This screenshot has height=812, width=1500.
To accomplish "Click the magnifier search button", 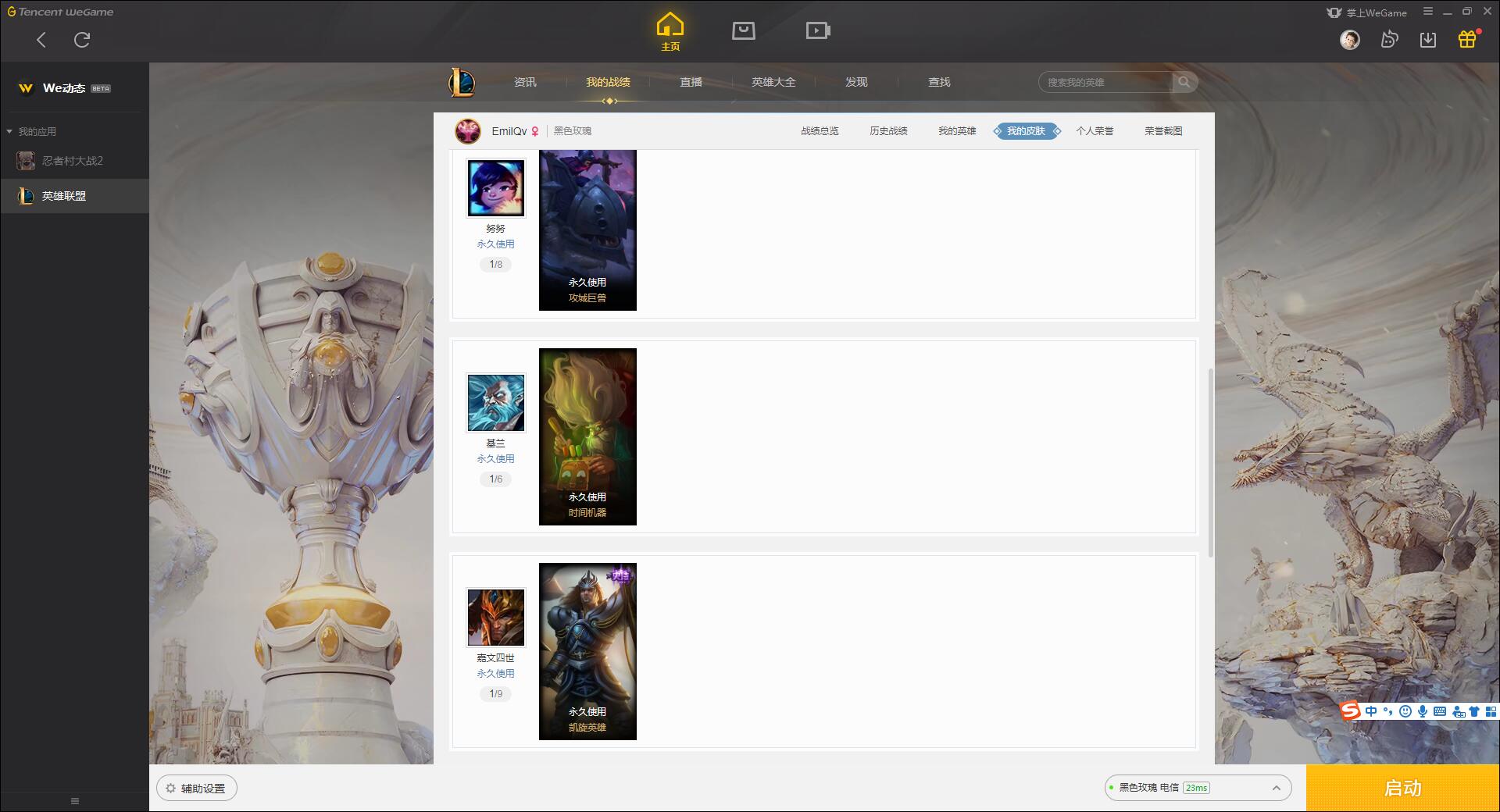I will (x=1184, y=82).
